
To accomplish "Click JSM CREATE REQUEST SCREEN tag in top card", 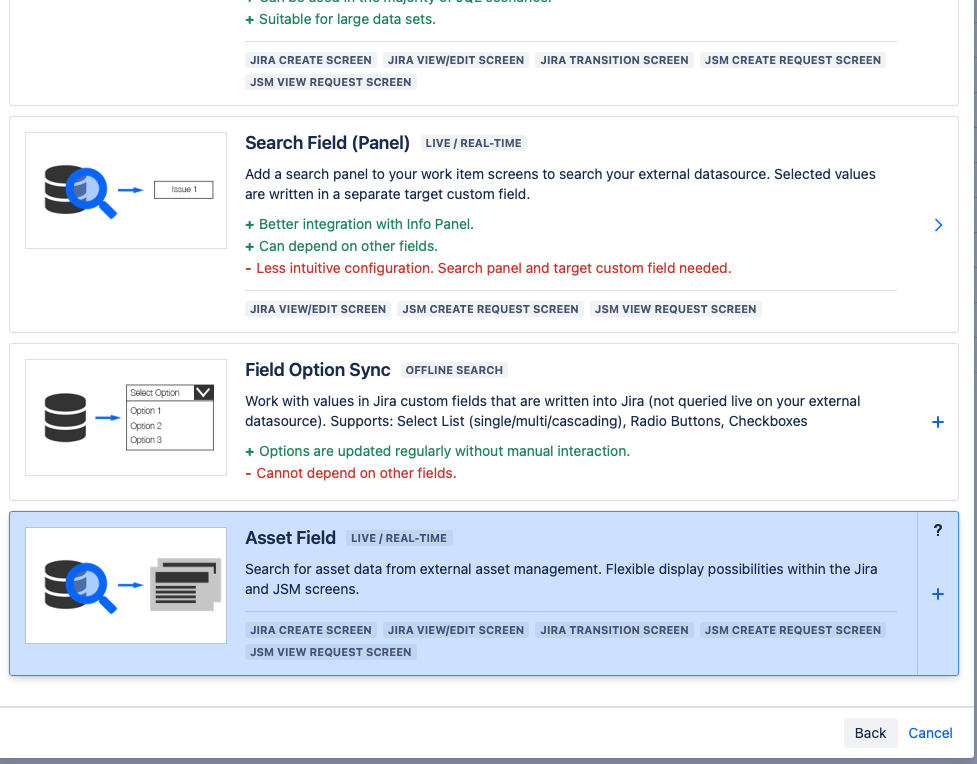I will pos(793,60).
